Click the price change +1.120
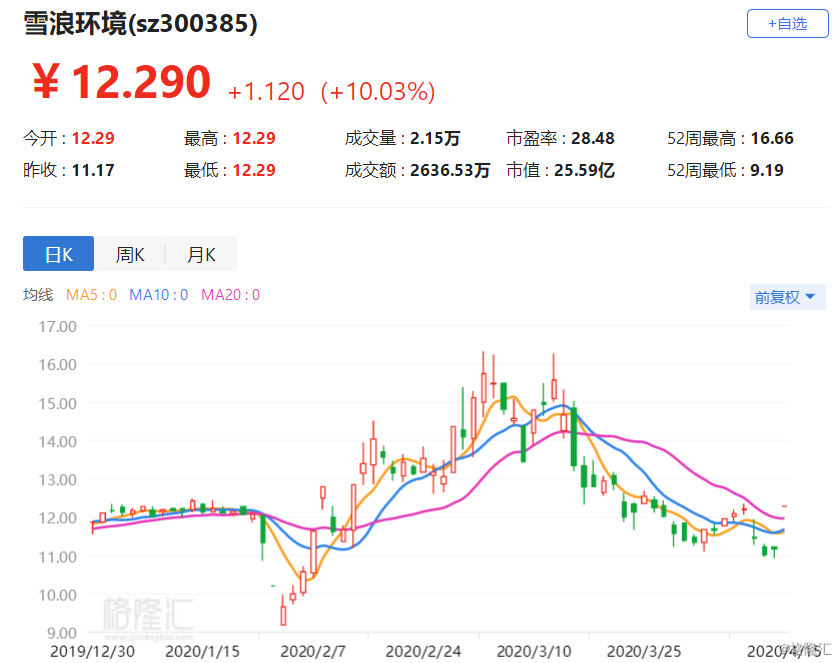This screenshot has height=663, width=839. 266,92
